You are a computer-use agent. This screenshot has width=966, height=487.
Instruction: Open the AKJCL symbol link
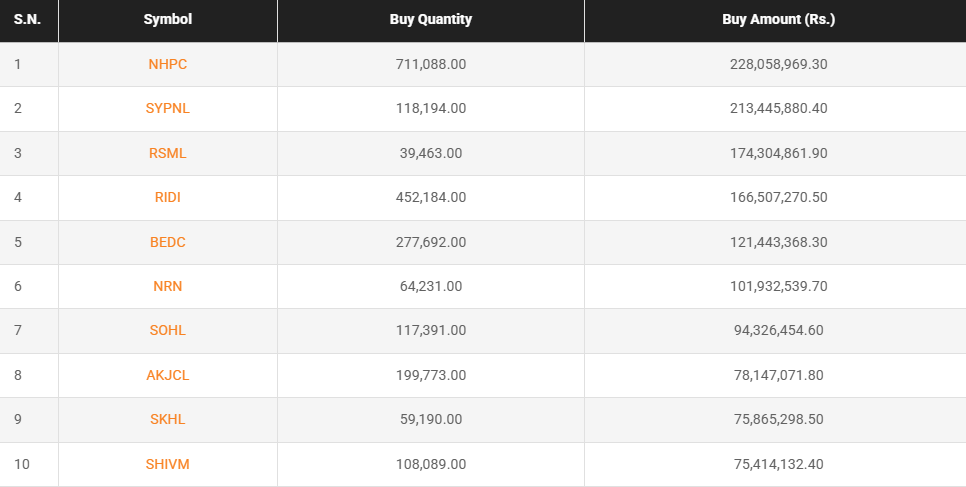[x=167, y=375]
